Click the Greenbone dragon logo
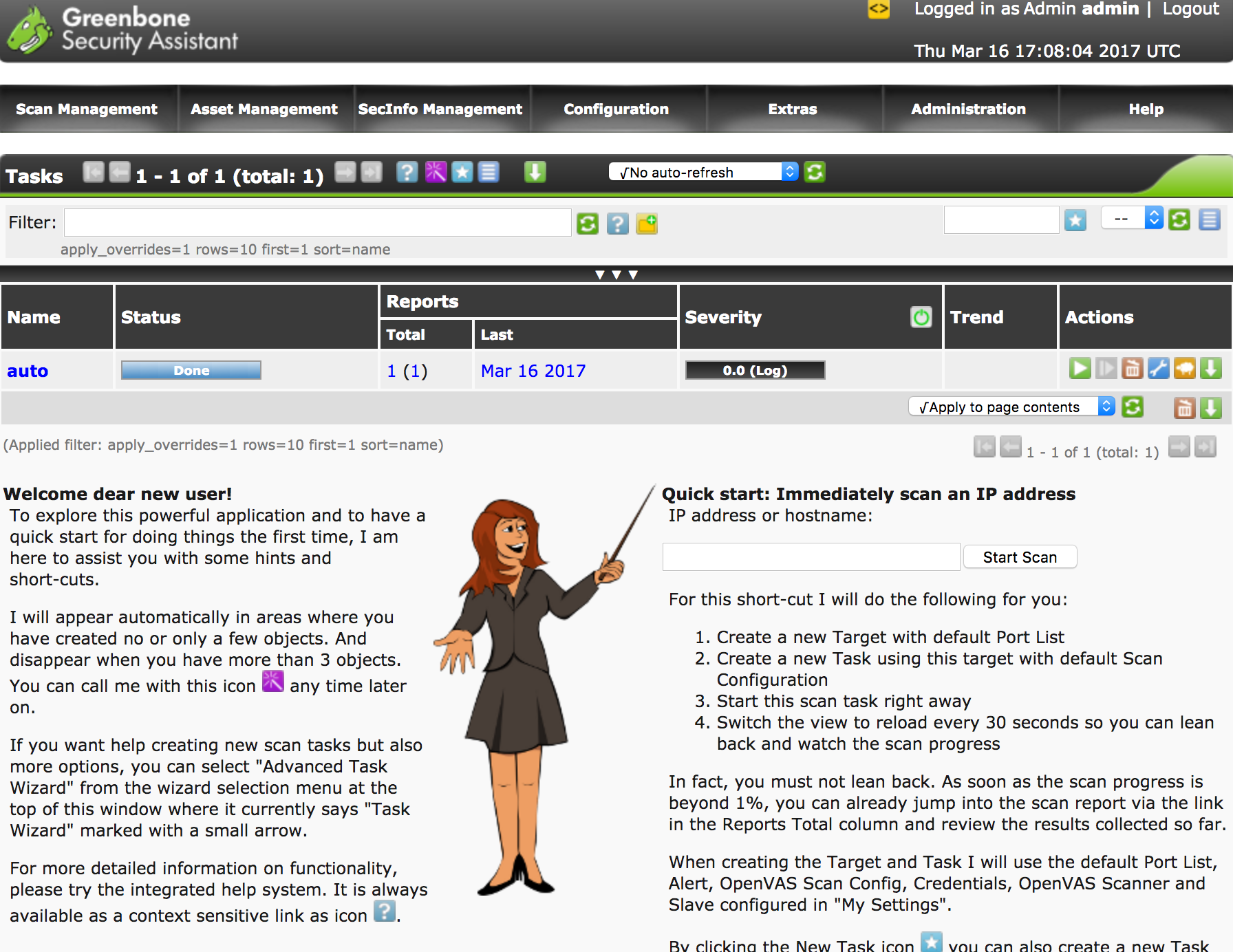The height and width of the screenshot is (952, 1233). point(30,30)
